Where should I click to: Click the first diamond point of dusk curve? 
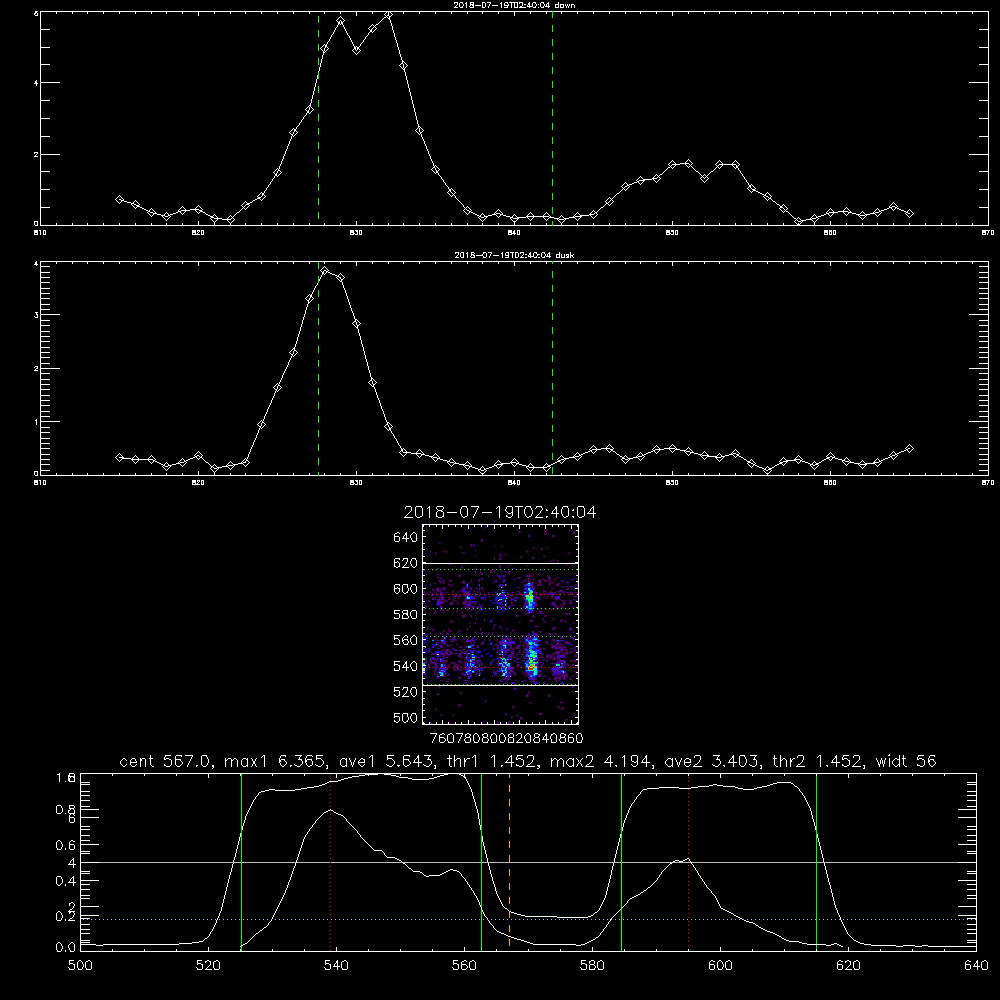tap(119, 457)
